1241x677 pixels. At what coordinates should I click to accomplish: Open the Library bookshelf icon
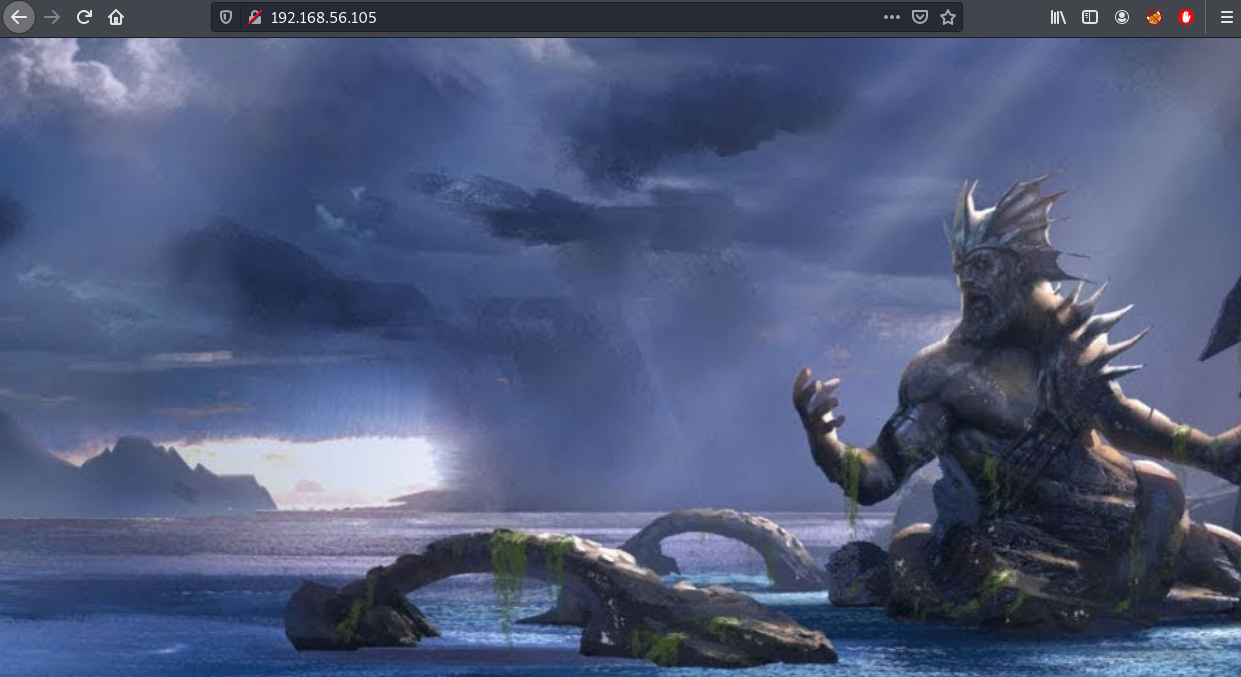[1058, 17]
